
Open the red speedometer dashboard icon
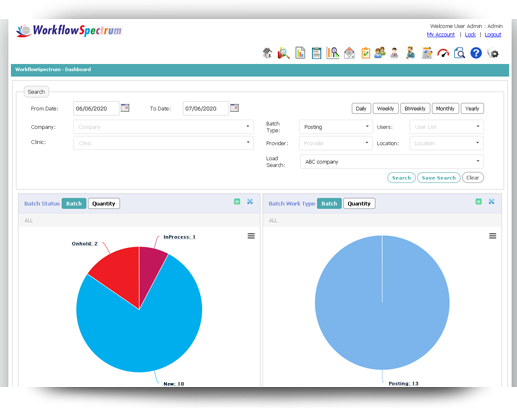pos(443,53)
